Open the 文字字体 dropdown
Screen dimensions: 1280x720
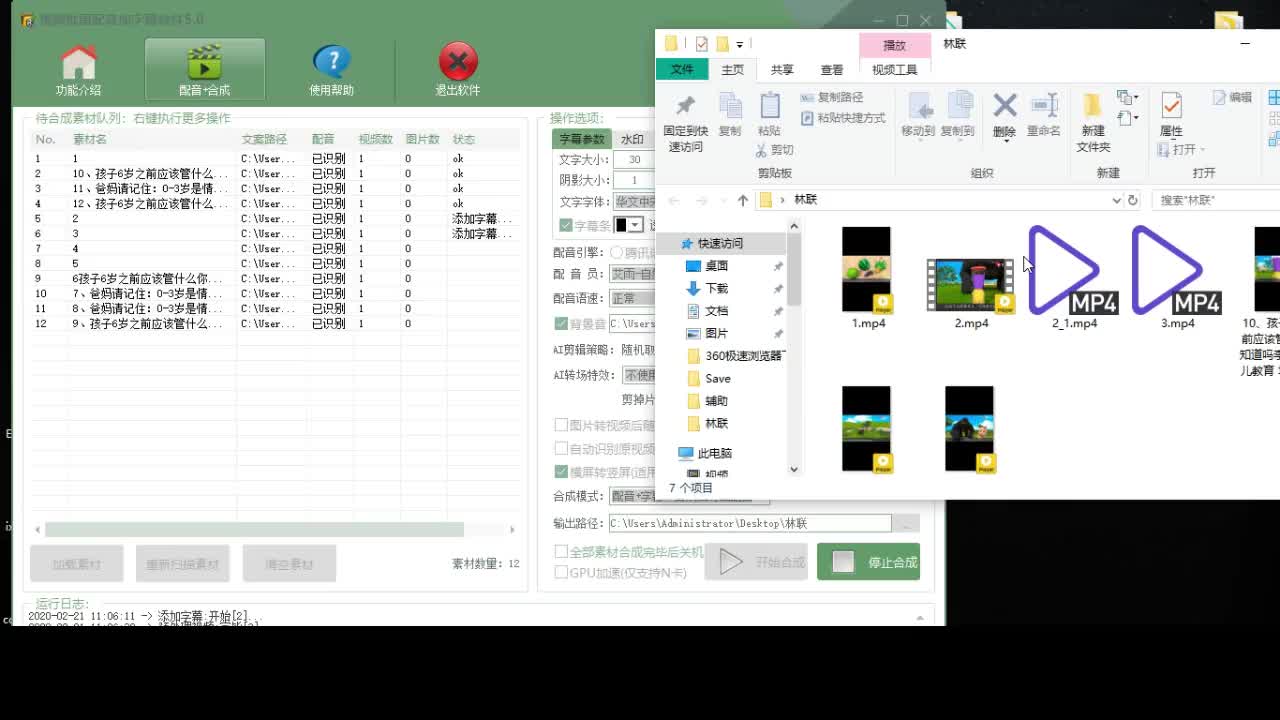[633, 202]
